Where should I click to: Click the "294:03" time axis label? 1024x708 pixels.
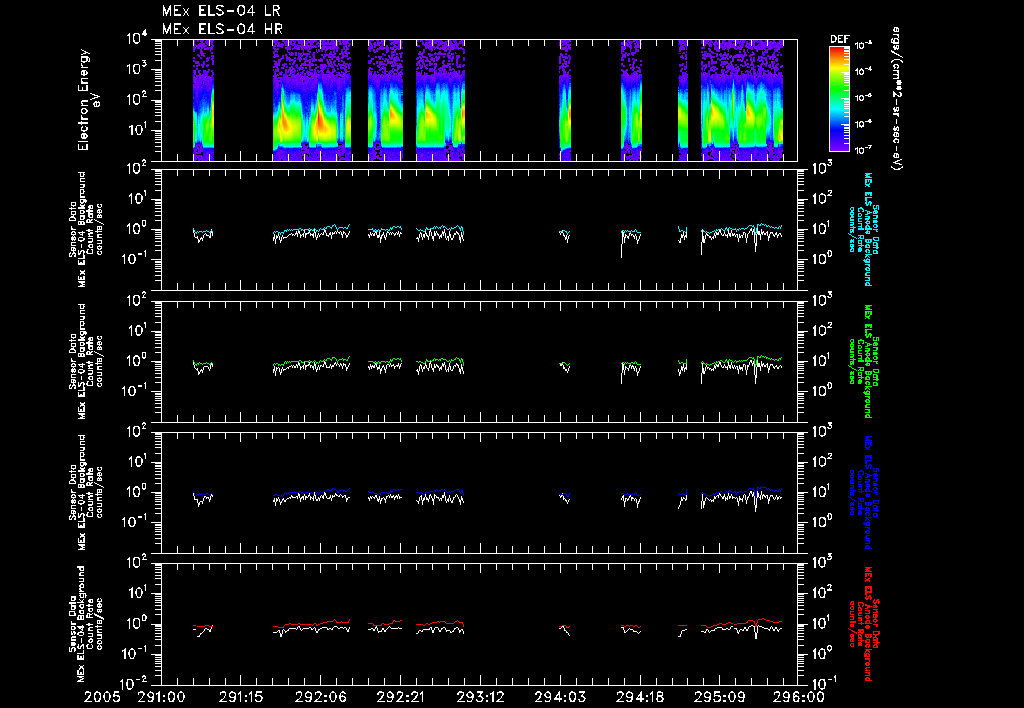point(559,698)
